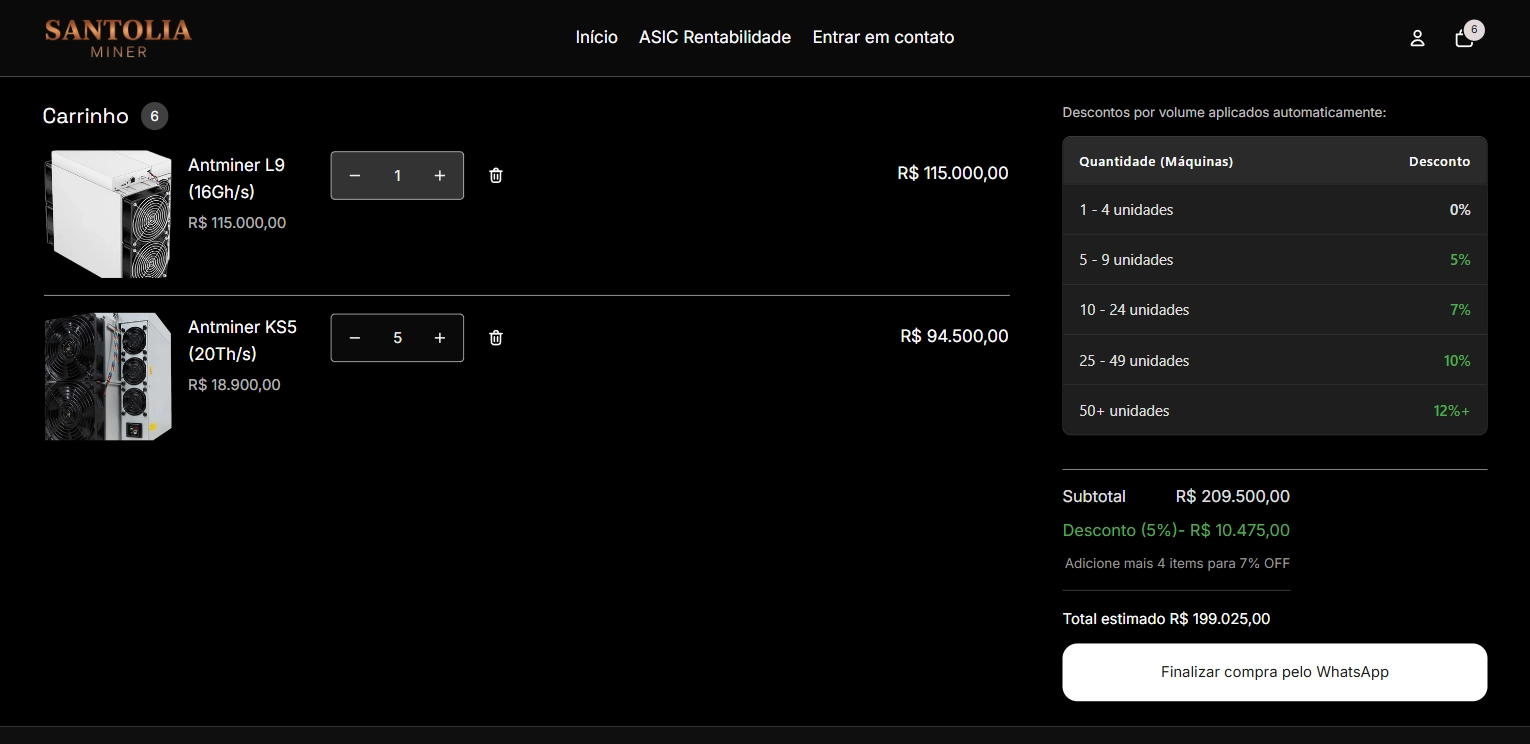
Task: Click the Desconto column header
Action: click(1440, 161)
